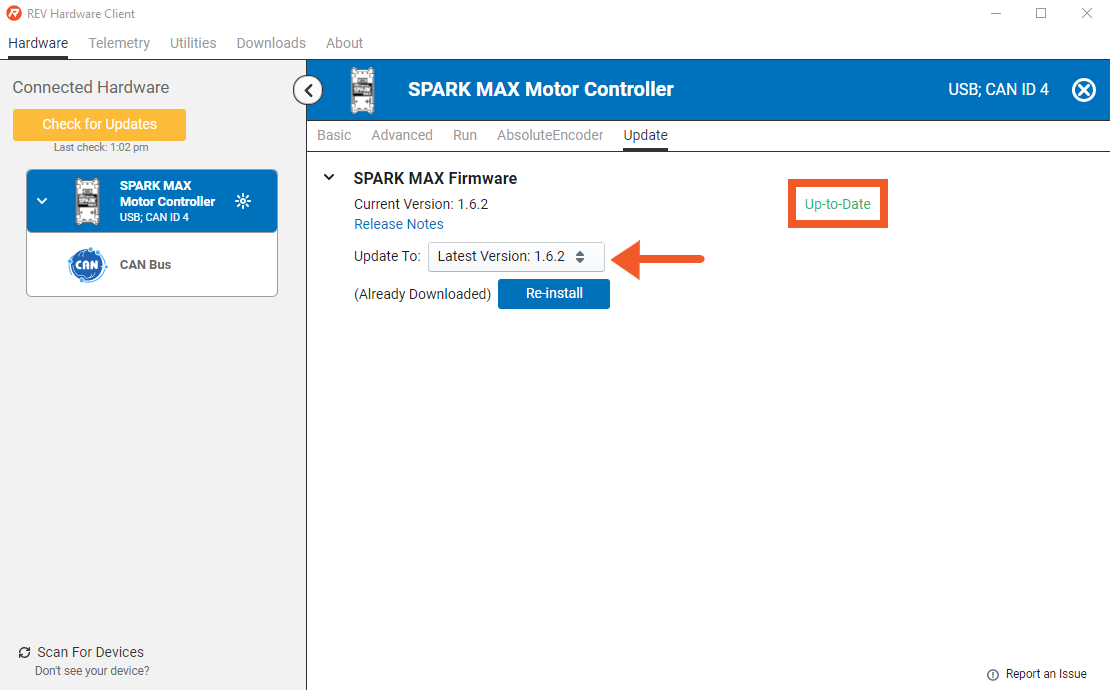Switch to the Run tab
Screen dimensions: 1110x690
tap(464, 135)
